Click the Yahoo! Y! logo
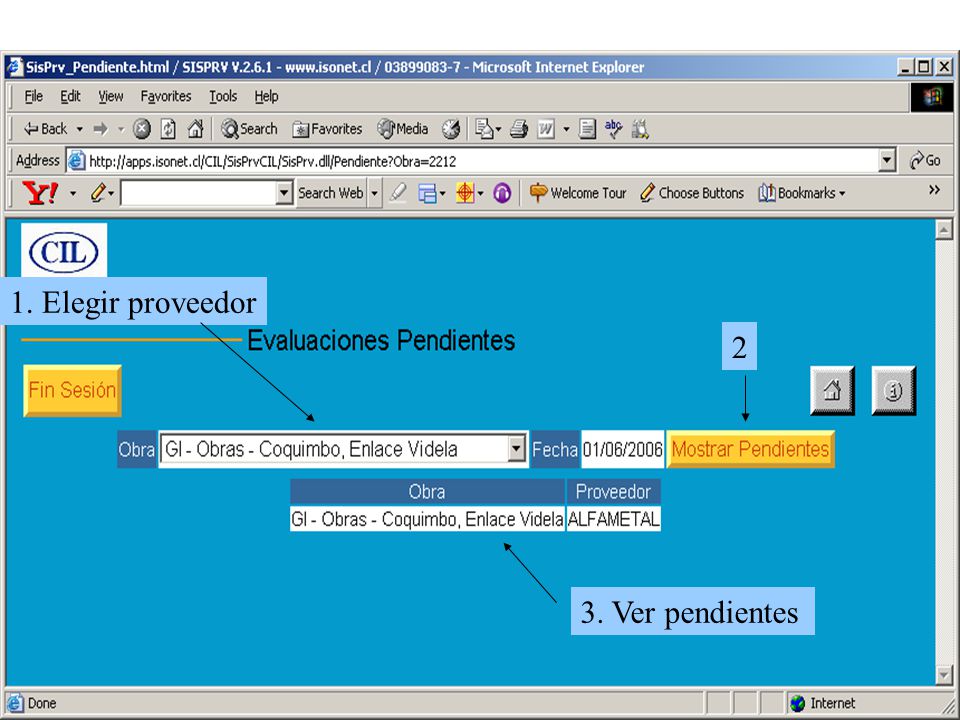 40,193
